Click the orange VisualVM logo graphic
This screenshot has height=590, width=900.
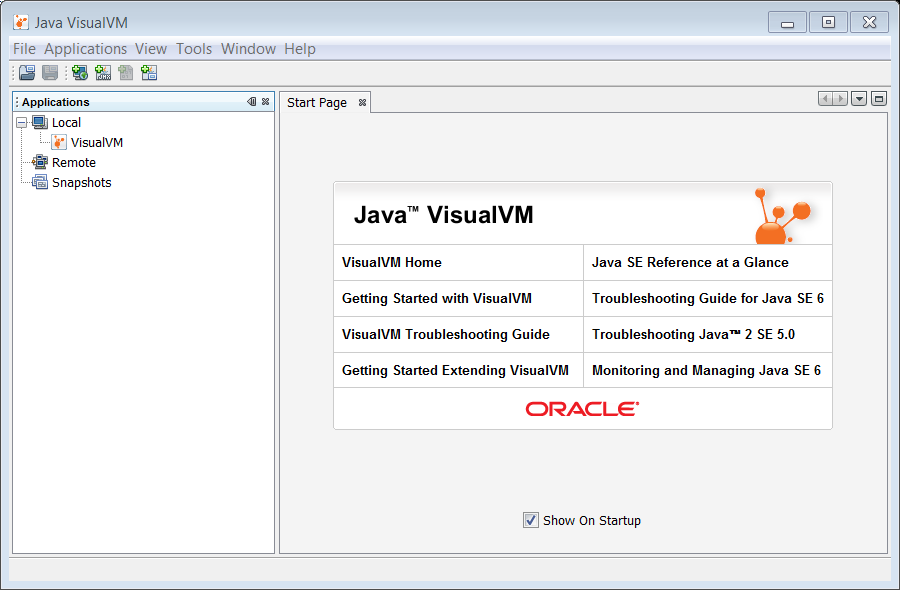[782, 216]
